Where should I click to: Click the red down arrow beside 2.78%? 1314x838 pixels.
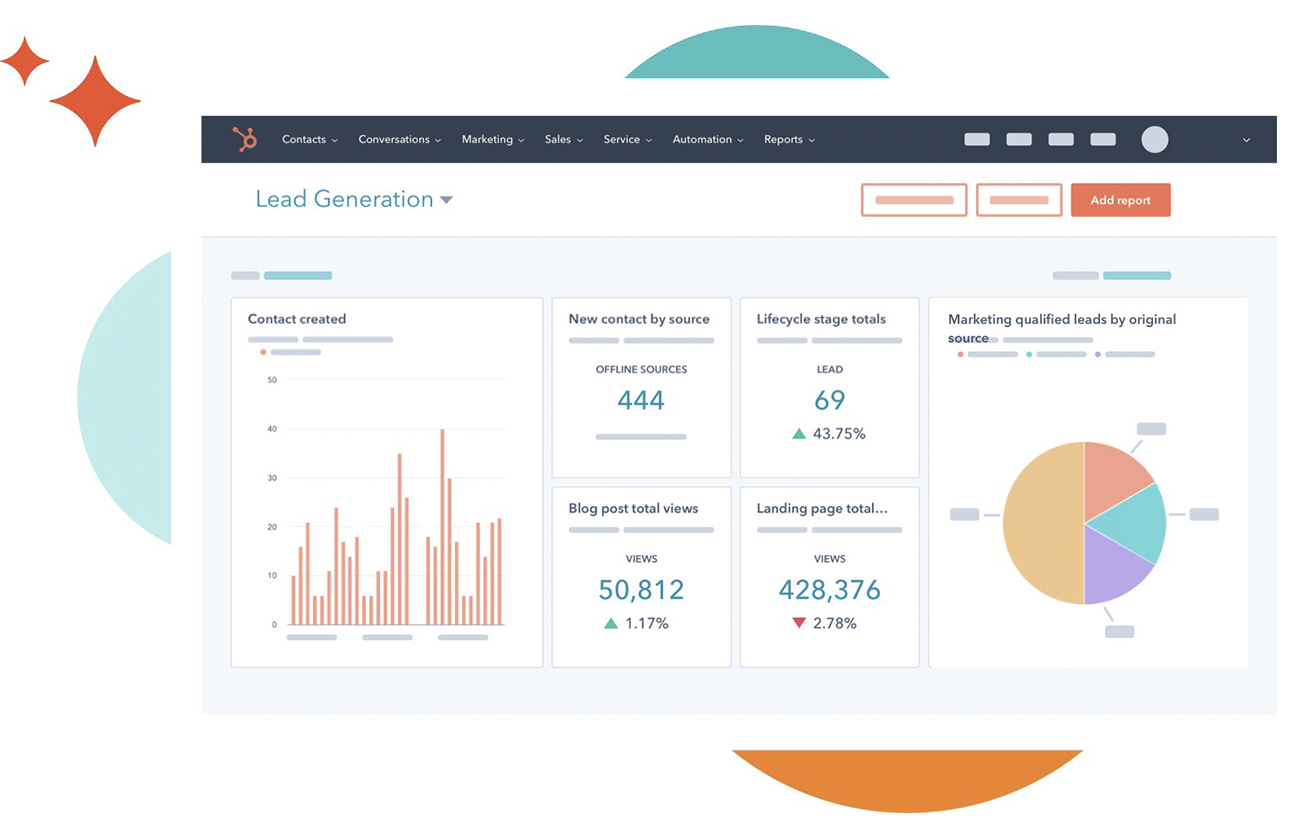pyautogui.click(x=798, y=623)
